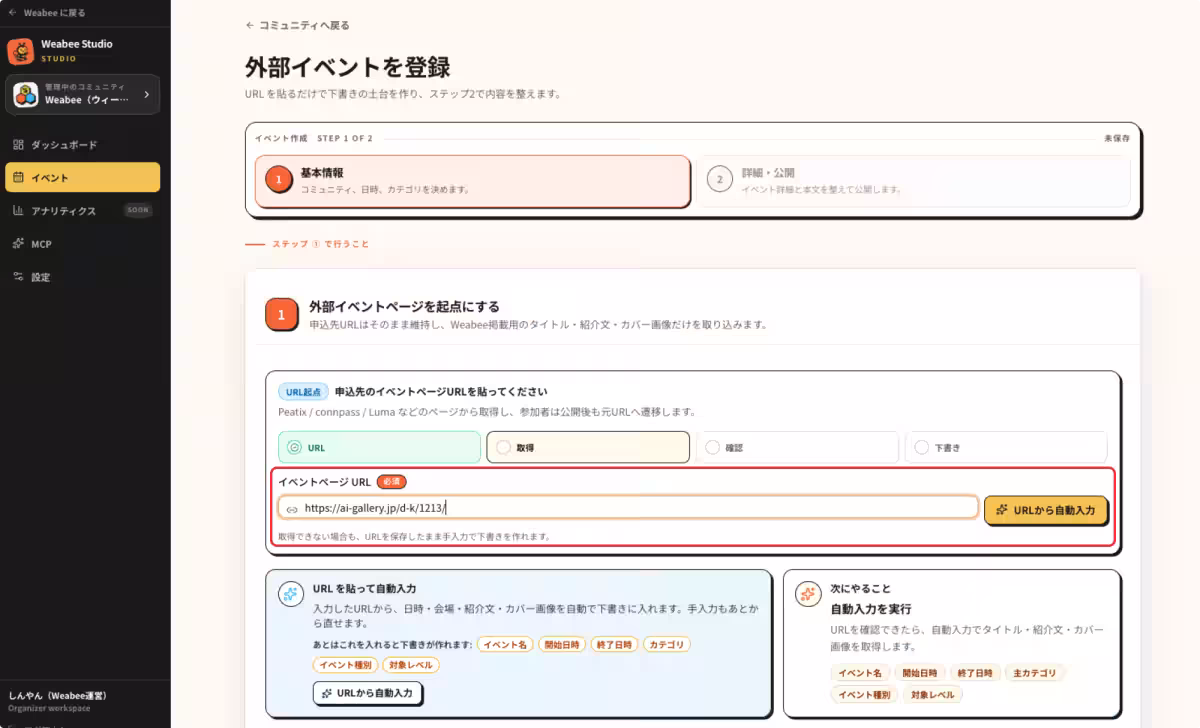Click the white URLから自動入力 button
Image resolution: width=1200 pixels, height=728 pixels.
coord(368,693)
